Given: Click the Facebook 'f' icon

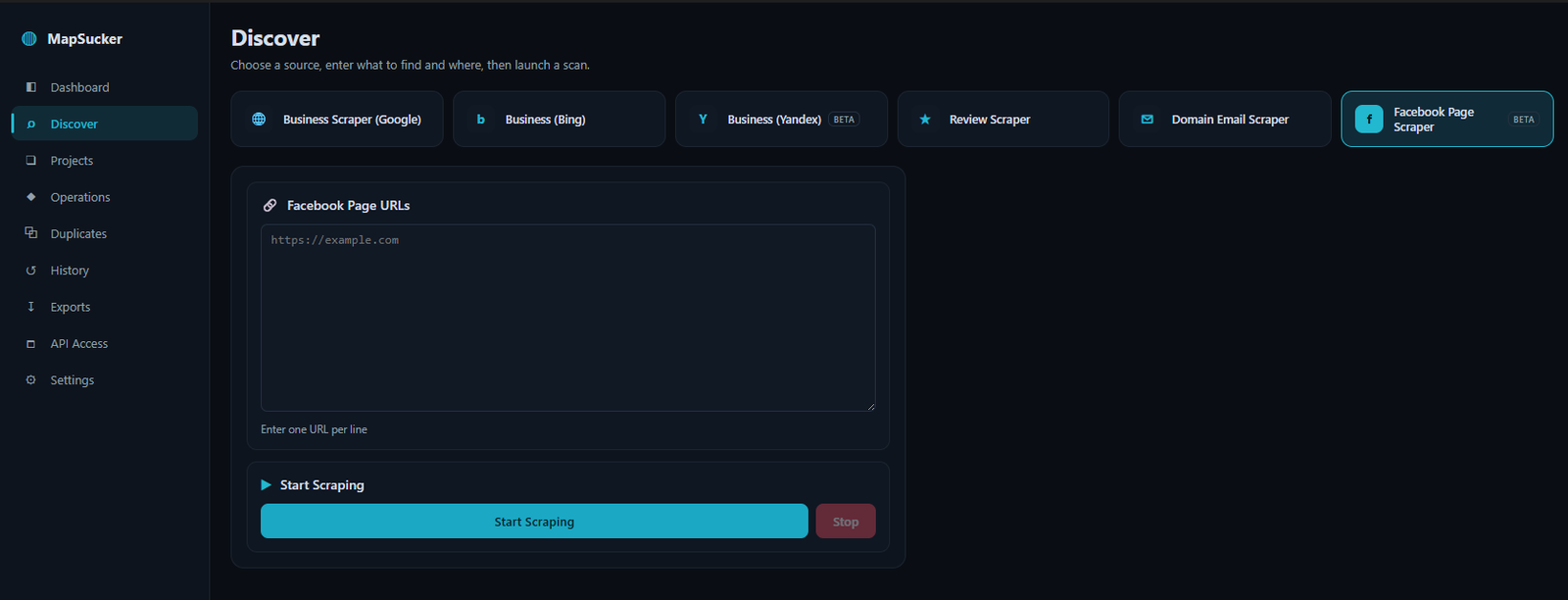Looking at the screenshot, I should 1369,119.
